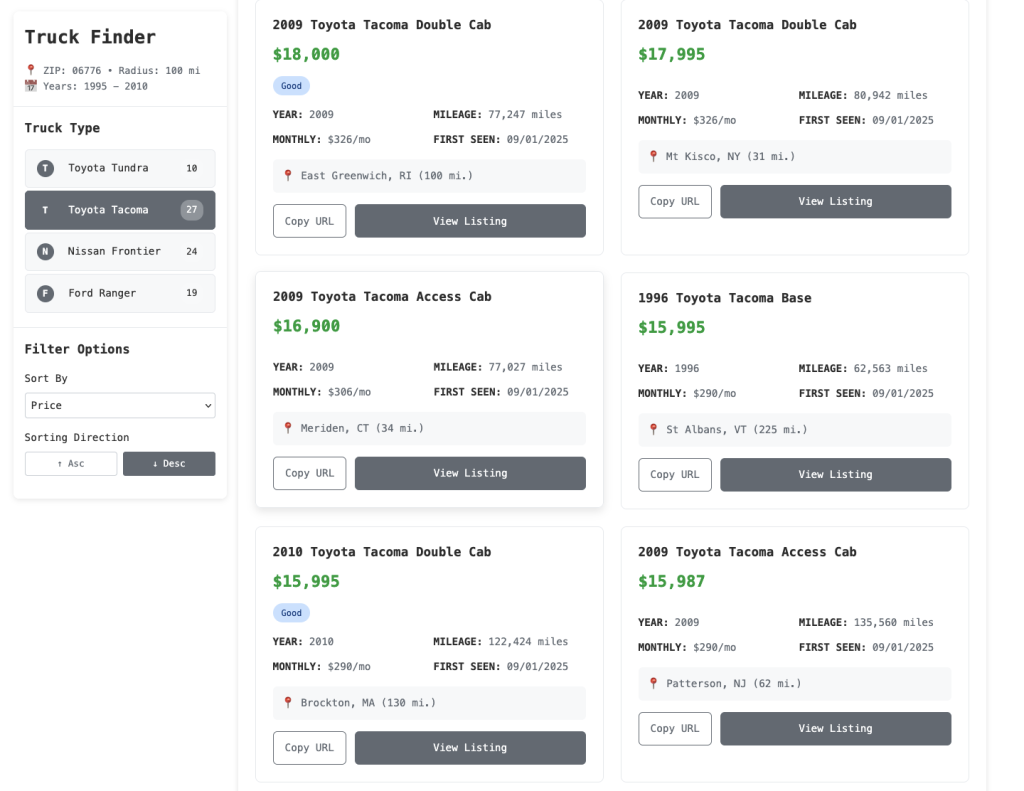Screen dimensions: 1024x791
Task: View Listing for $15,987 Access Cab
Action: [835, 729]
